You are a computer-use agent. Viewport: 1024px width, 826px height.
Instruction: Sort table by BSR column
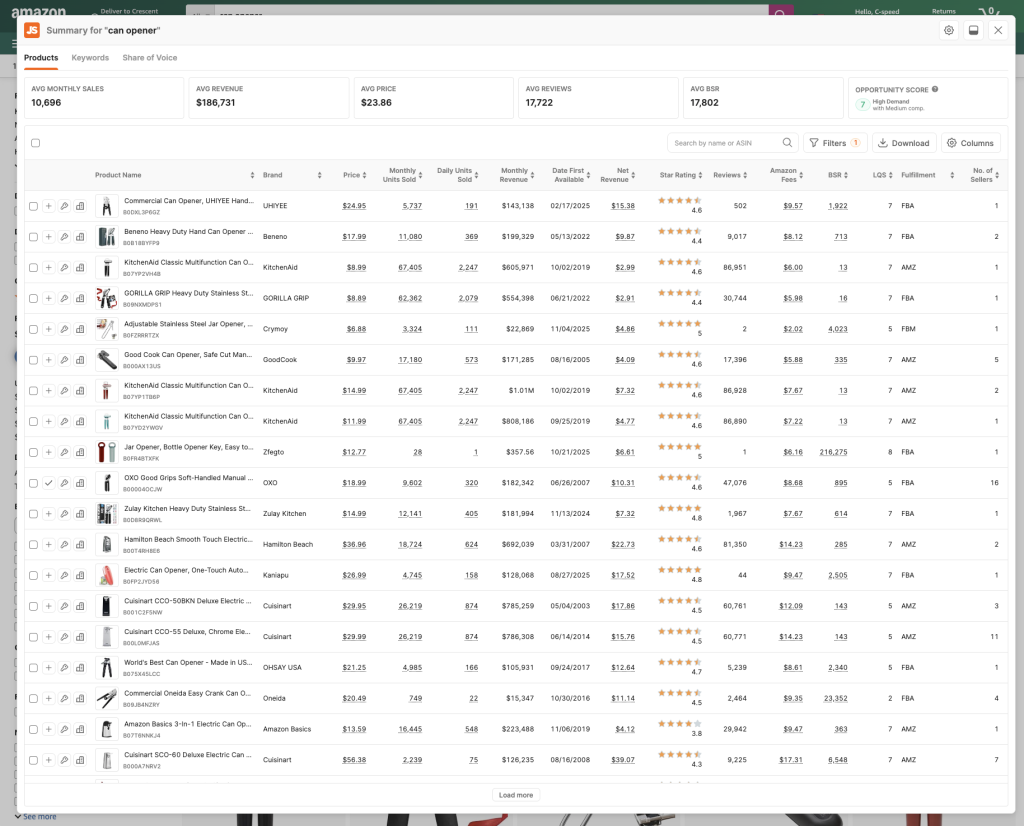[852, 175]
